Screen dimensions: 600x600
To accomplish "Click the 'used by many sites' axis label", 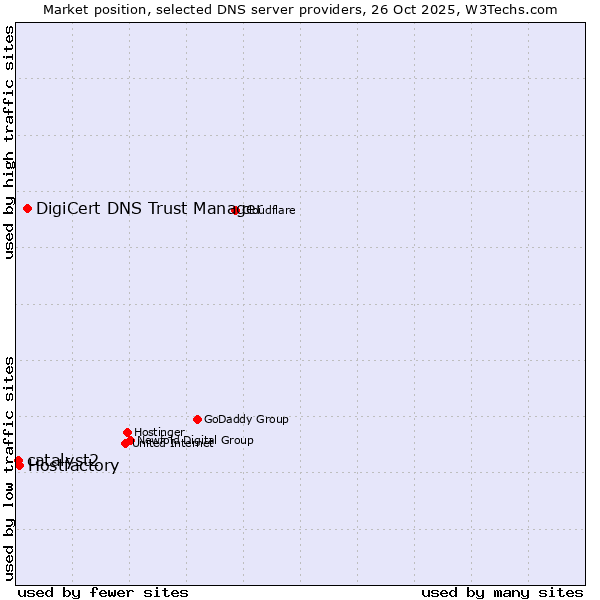I will click(x=502, y=592).
